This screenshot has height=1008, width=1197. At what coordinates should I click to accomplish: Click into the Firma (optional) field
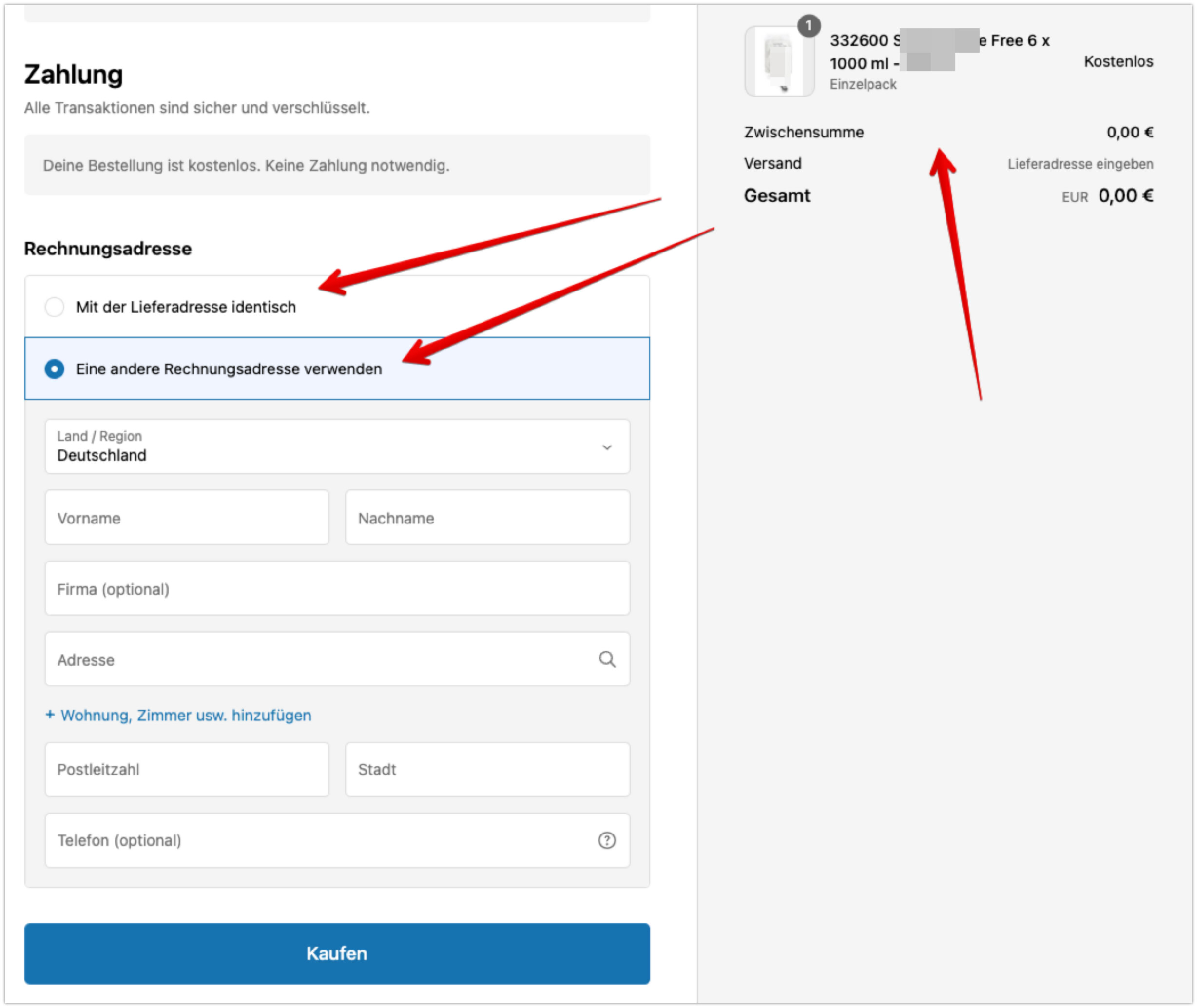[x=337, y=589]
